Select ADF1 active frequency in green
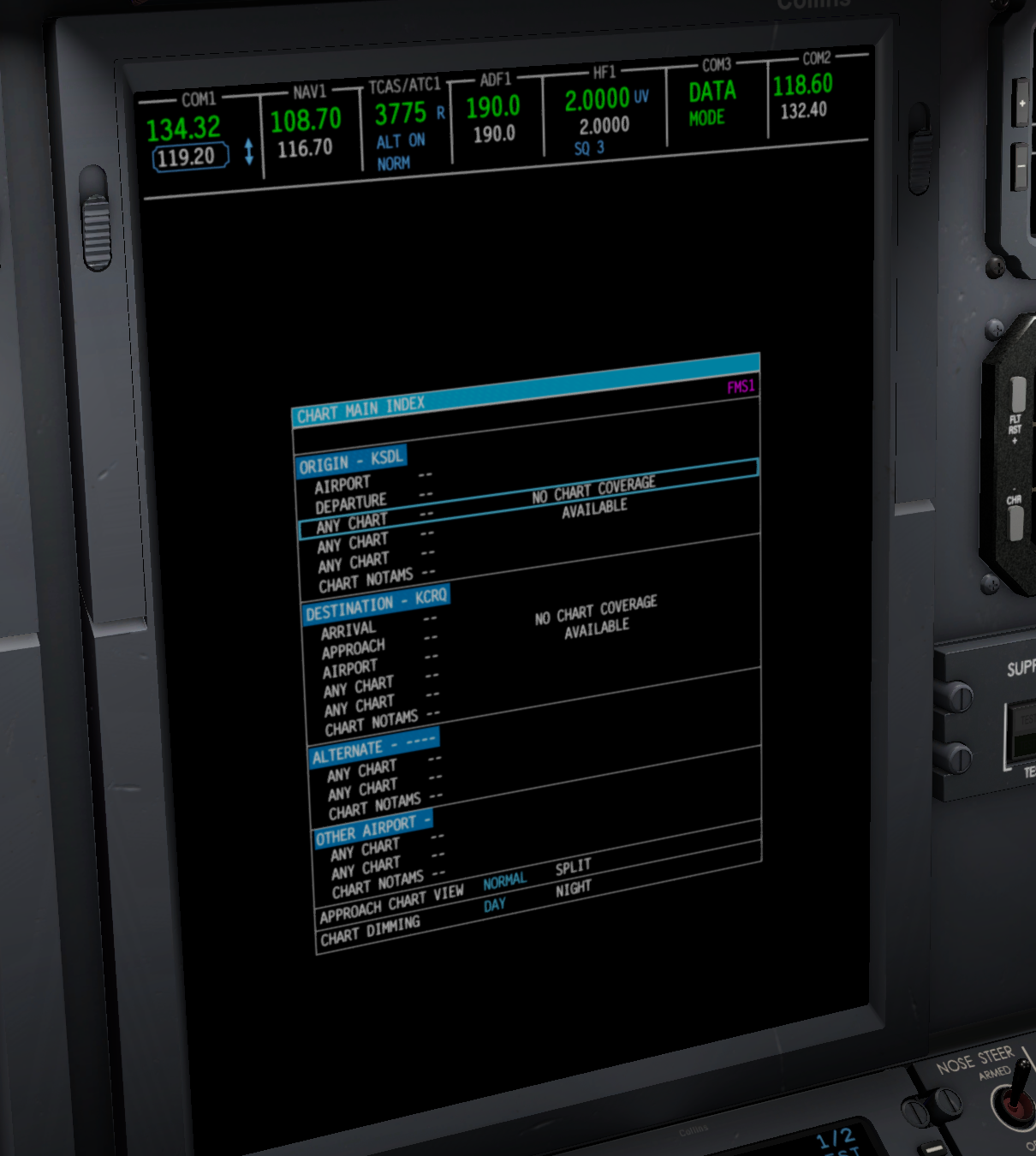Image resolution: width=1036 pixels, height=1156 pixels. 493,107
